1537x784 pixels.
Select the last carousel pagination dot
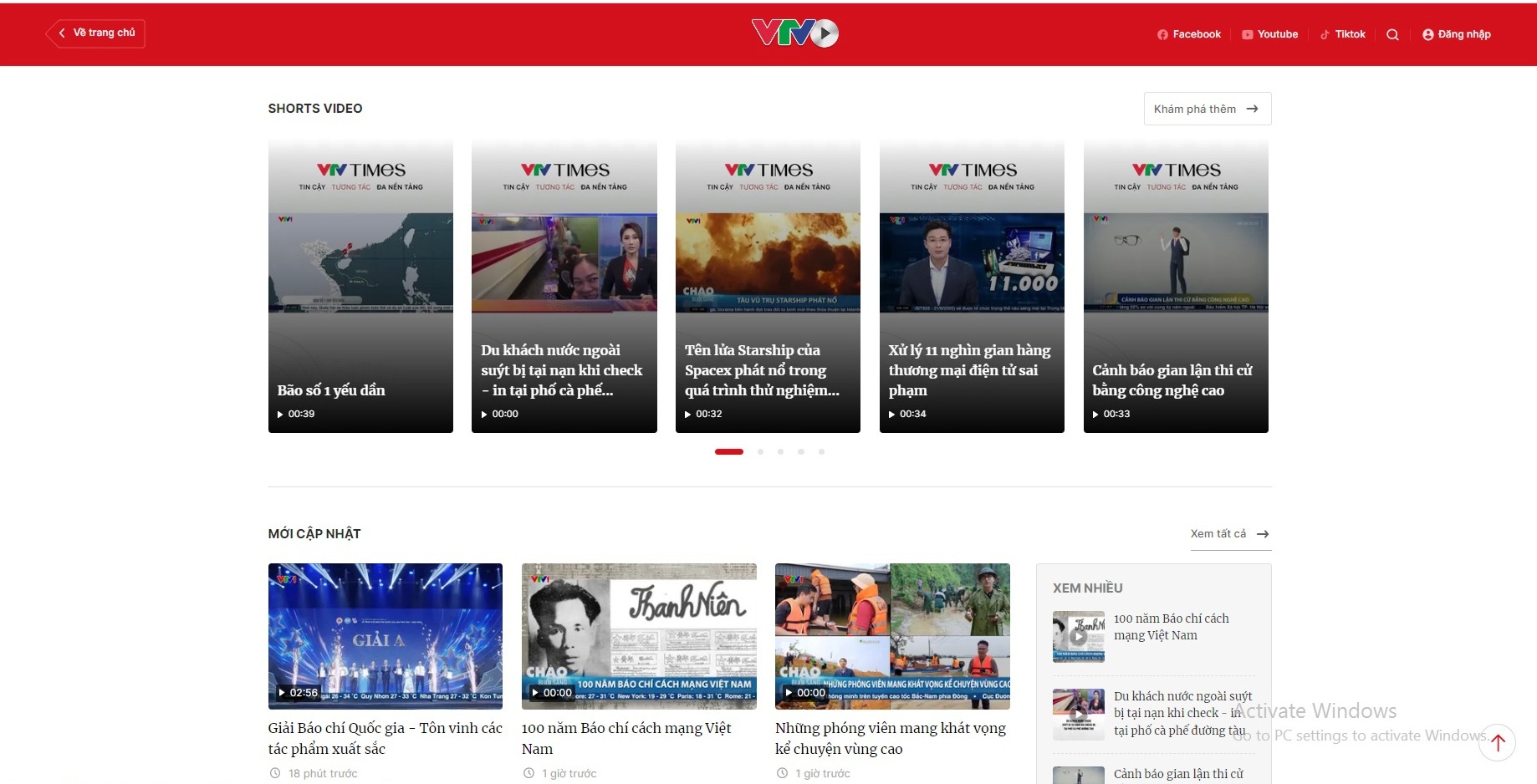click(821, 451)
